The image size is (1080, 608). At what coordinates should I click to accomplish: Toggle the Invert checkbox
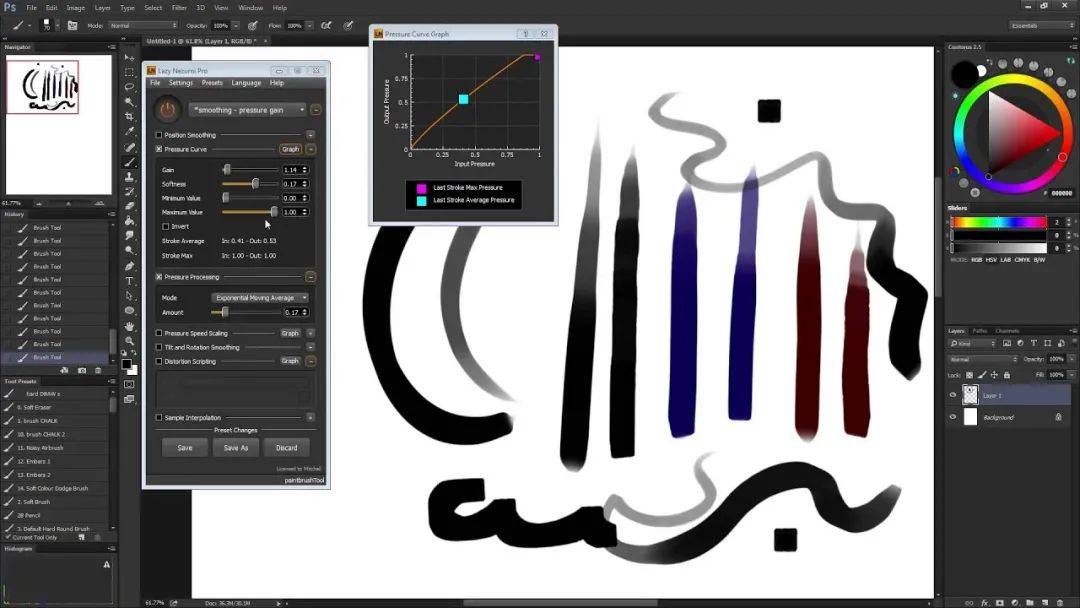[x=166, y=226]
